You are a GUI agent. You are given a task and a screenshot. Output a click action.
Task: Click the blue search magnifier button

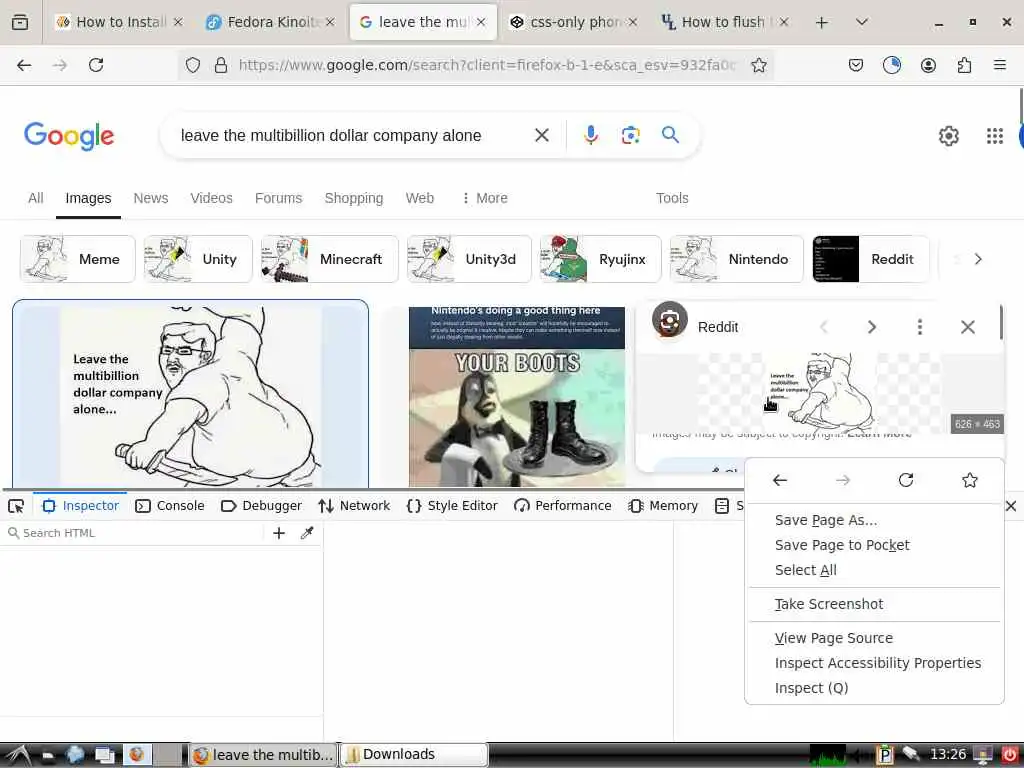click(x=670, y=135)
